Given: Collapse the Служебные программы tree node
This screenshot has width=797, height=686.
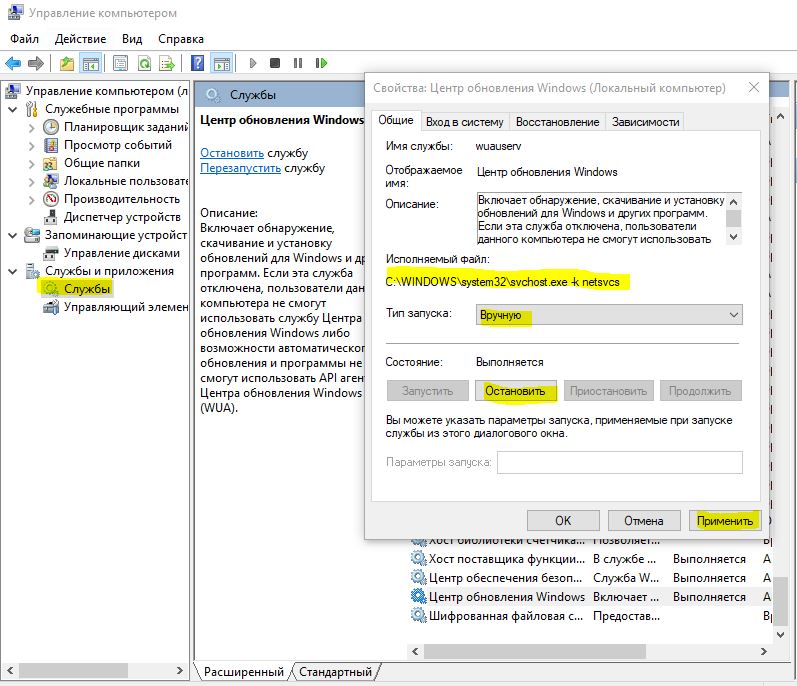Looking at the screenshot, I should click(13, 109).
